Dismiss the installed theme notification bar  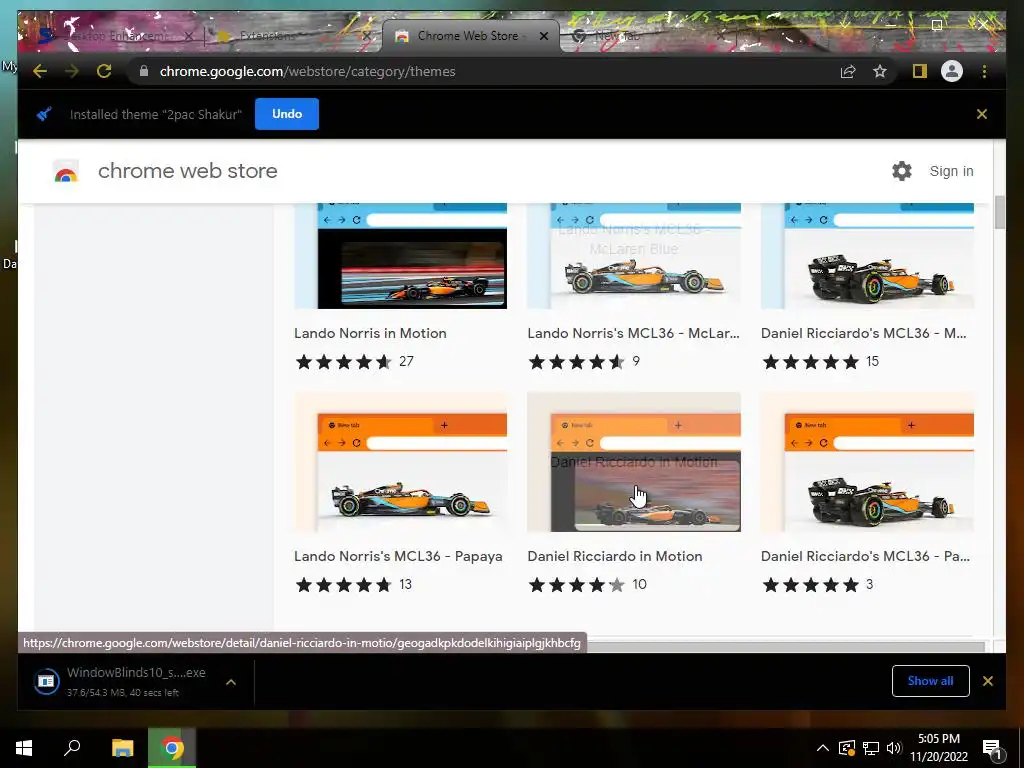click(982, 114)
